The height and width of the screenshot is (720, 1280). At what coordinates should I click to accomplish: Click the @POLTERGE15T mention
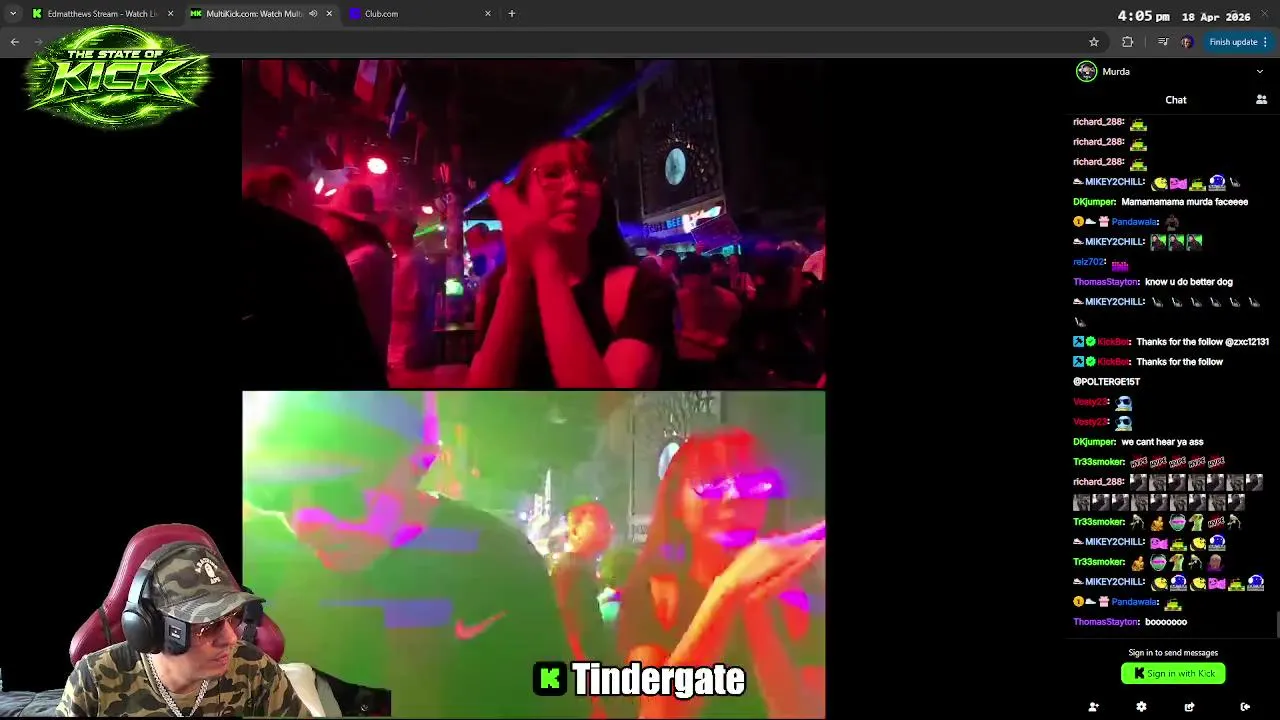coord(1106,382)
